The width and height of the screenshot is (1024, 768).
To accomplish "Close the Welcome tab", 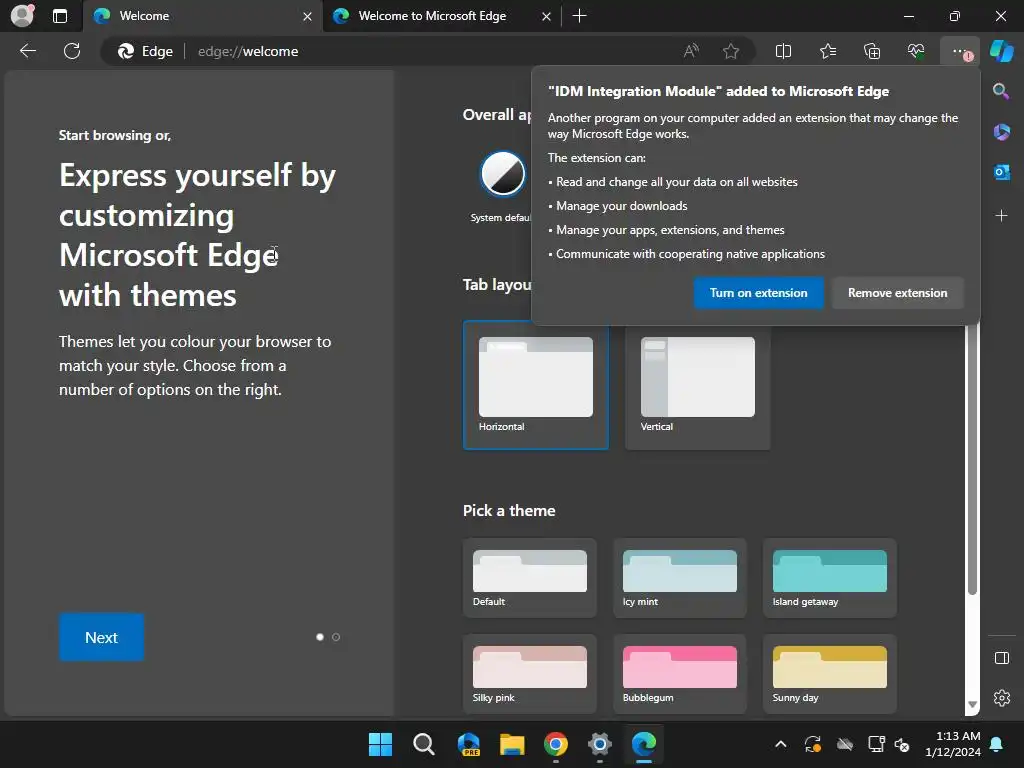I will click(x=308, y=16).
